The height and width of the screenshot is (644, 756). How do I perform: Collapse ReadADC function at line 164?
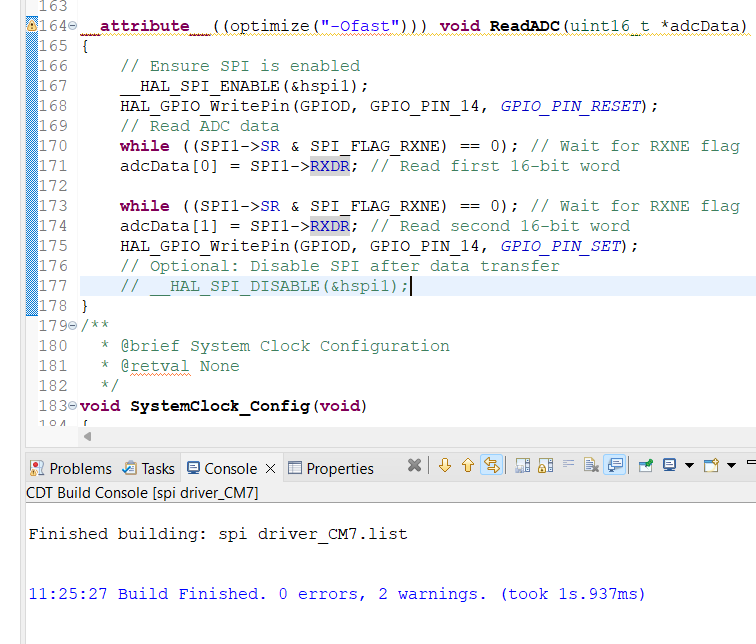[x=72, y=26]
